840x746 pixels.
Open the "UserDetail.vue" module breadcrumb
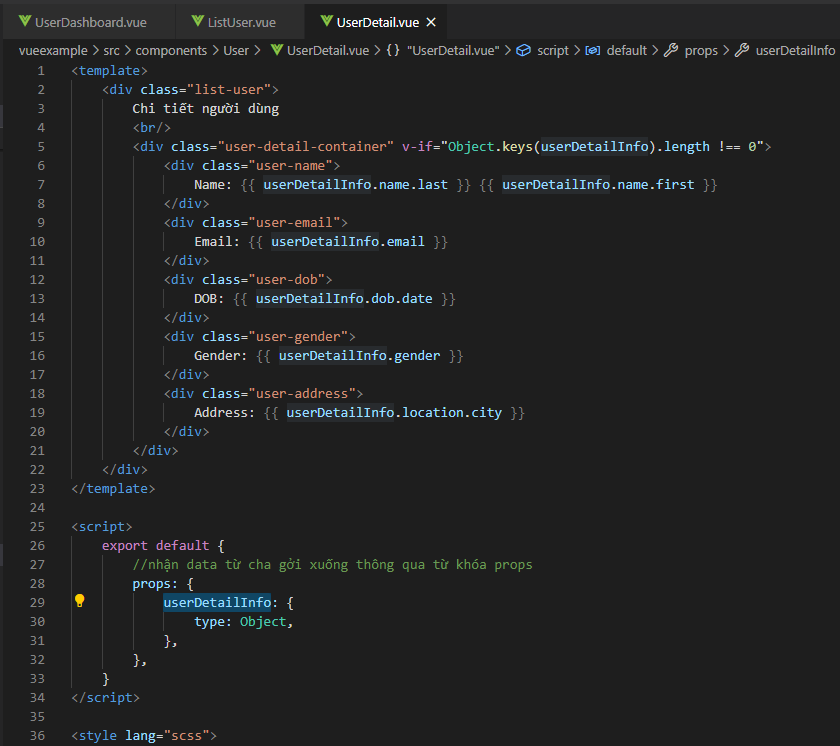point(453,50)
